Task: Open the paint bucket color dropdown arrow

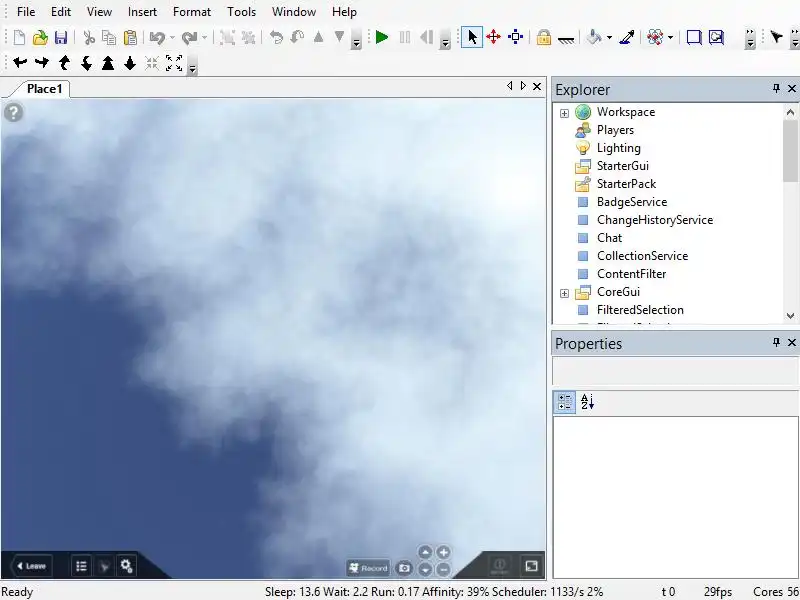Action: tap(609, 38)
